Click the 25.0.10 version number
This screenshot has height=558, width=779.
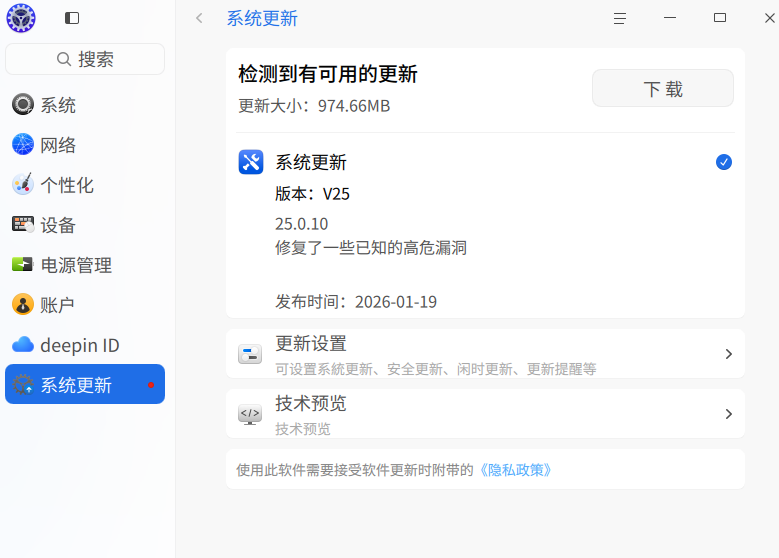tap(302, 224)
